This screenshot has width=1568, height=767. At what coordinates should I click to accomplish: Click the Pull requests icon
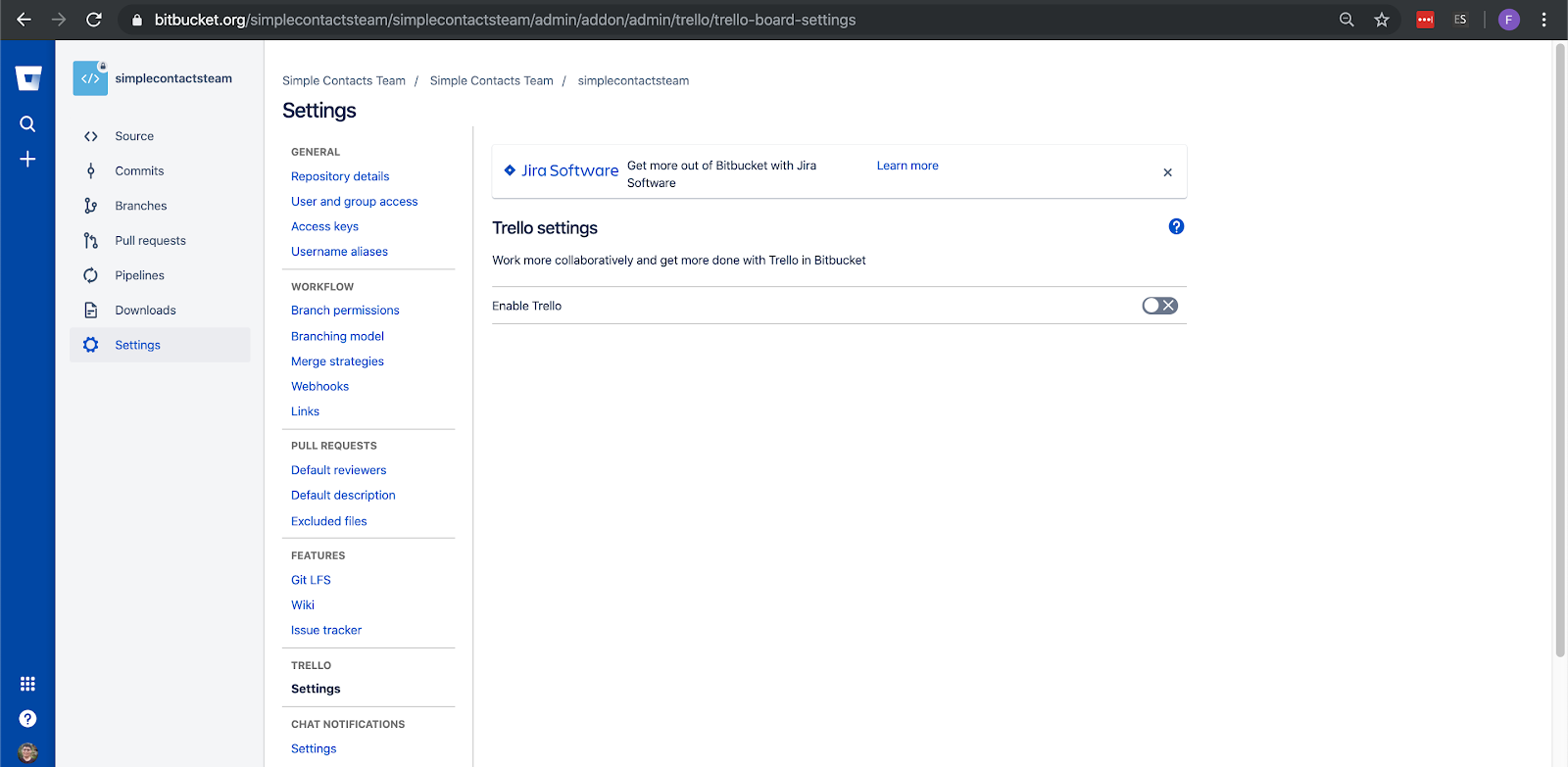[x=91, y=241]
